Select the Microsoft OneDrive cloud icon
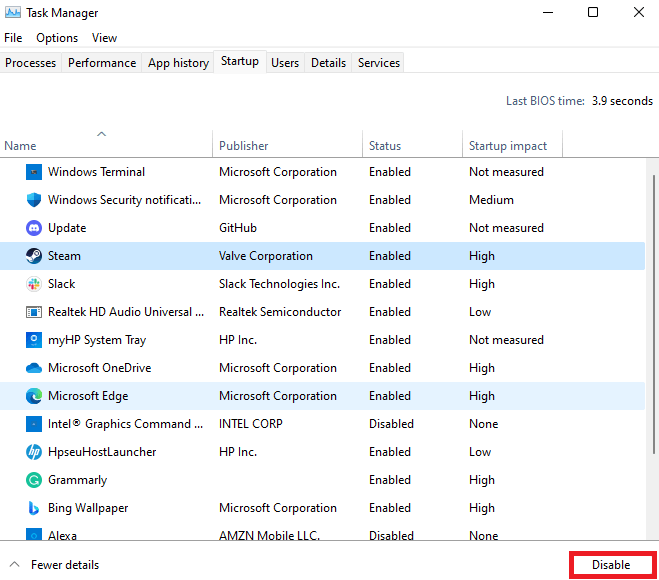The height and width of the screenshot is (580, 659). pyautogui.click(x=33, y=368)
